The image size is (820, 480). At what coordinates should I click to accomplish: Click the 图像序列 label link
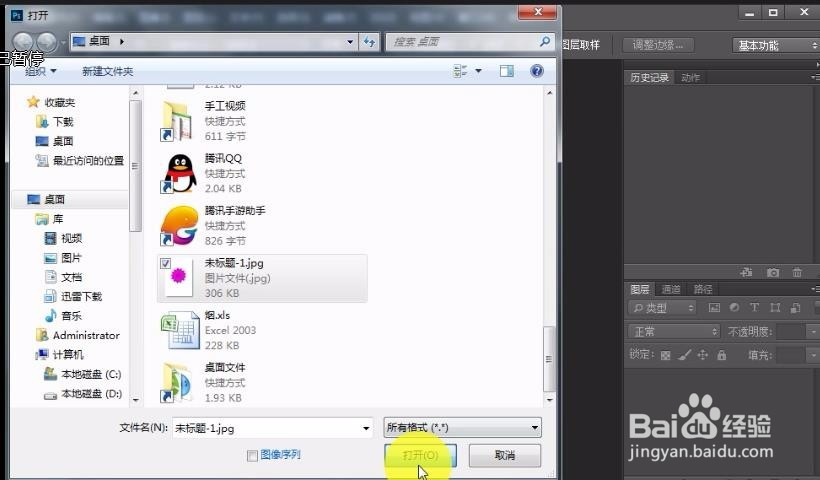pos(280,455)
